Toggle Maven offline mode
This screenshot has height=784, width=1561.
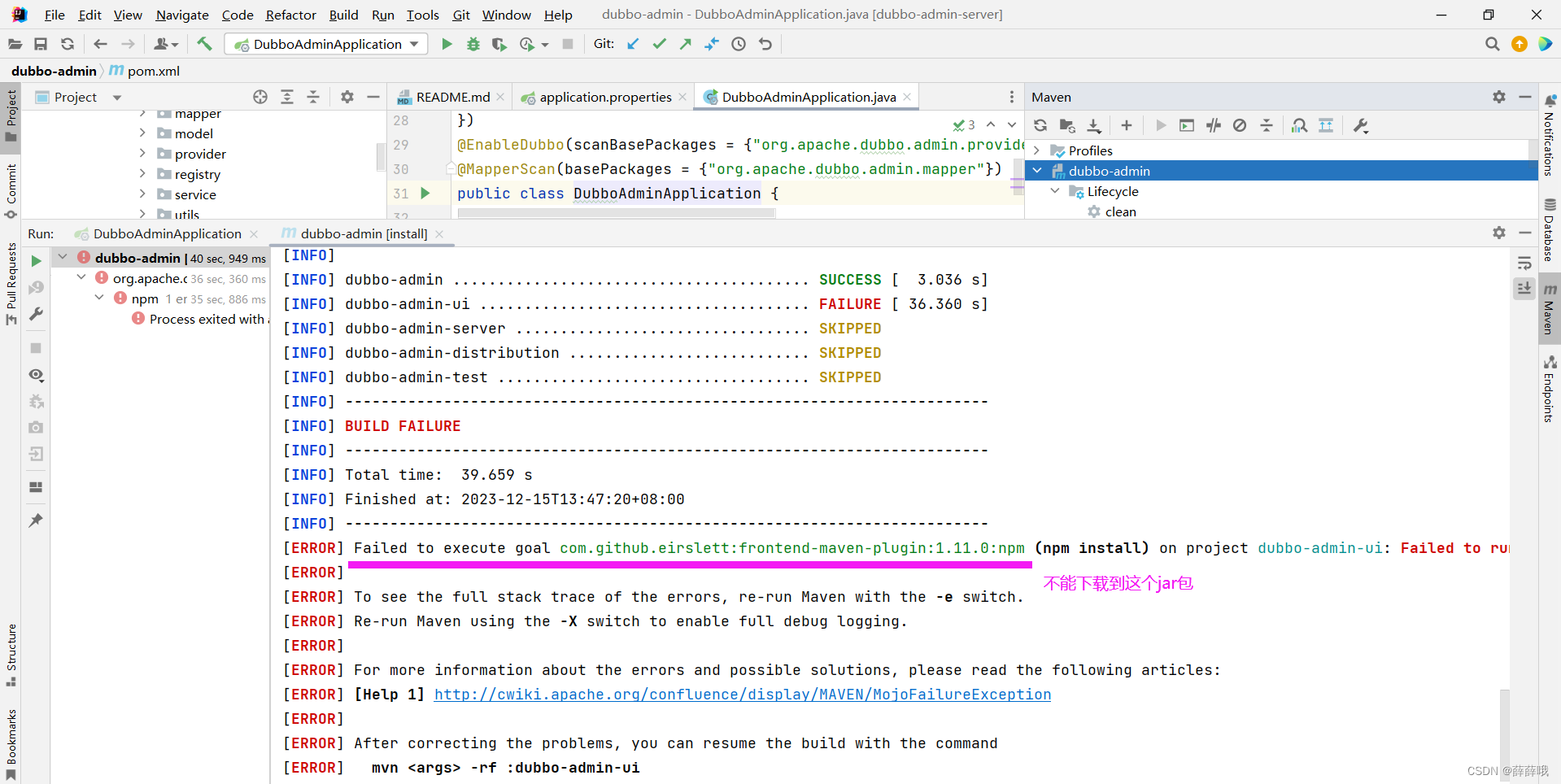click(1214, 125)
